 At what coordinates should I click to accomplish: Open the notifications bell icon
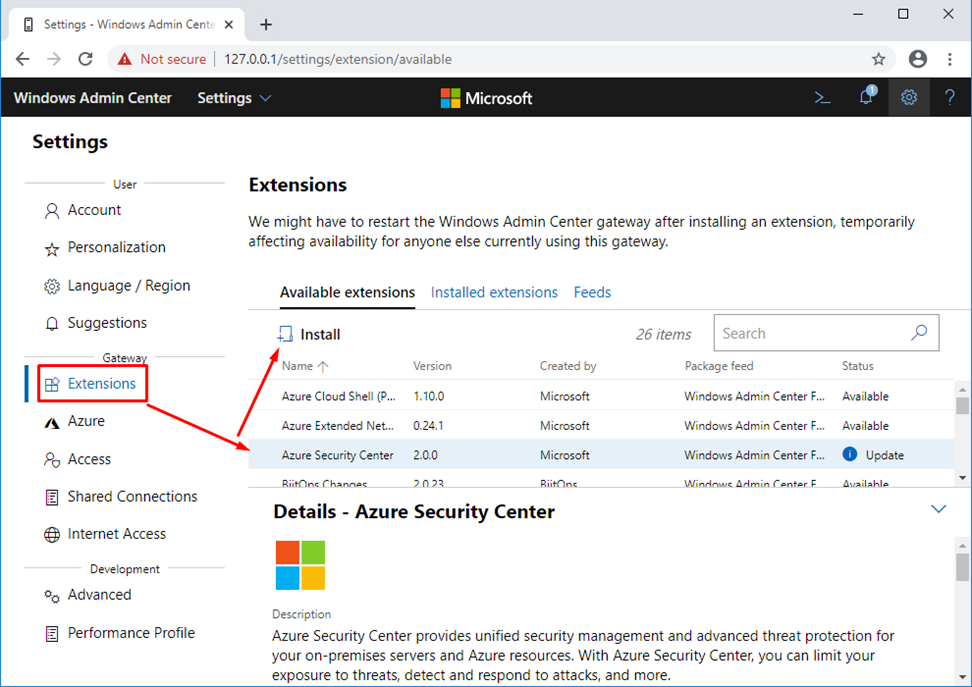coord(866,98)
